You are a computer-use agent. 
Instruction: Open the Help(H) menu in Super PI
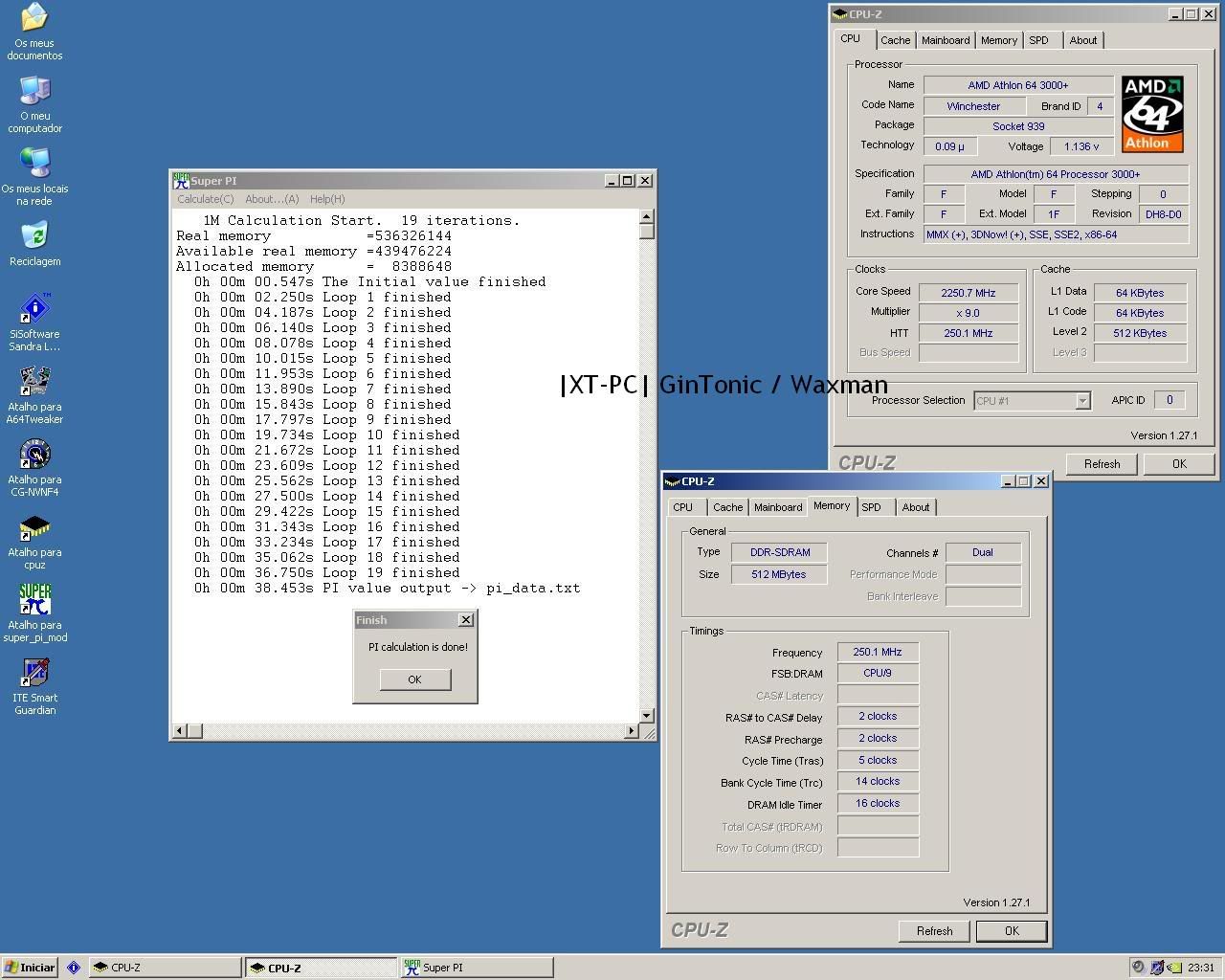[x=327, y=199]
